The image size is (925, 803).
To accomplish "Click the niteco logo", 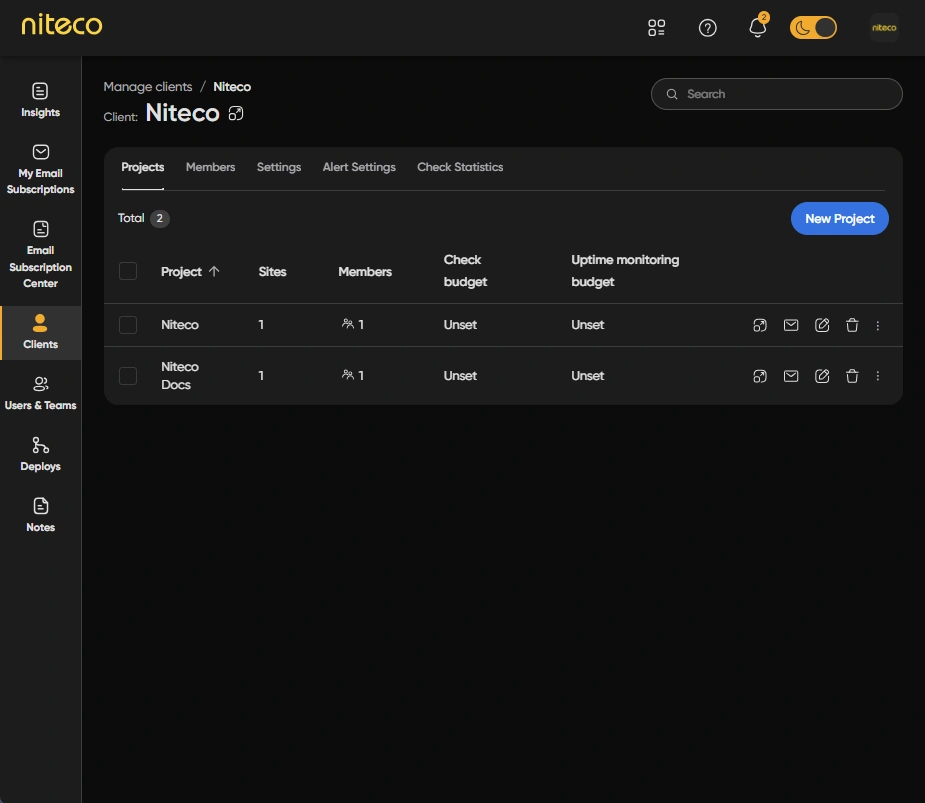I will 61,25.
